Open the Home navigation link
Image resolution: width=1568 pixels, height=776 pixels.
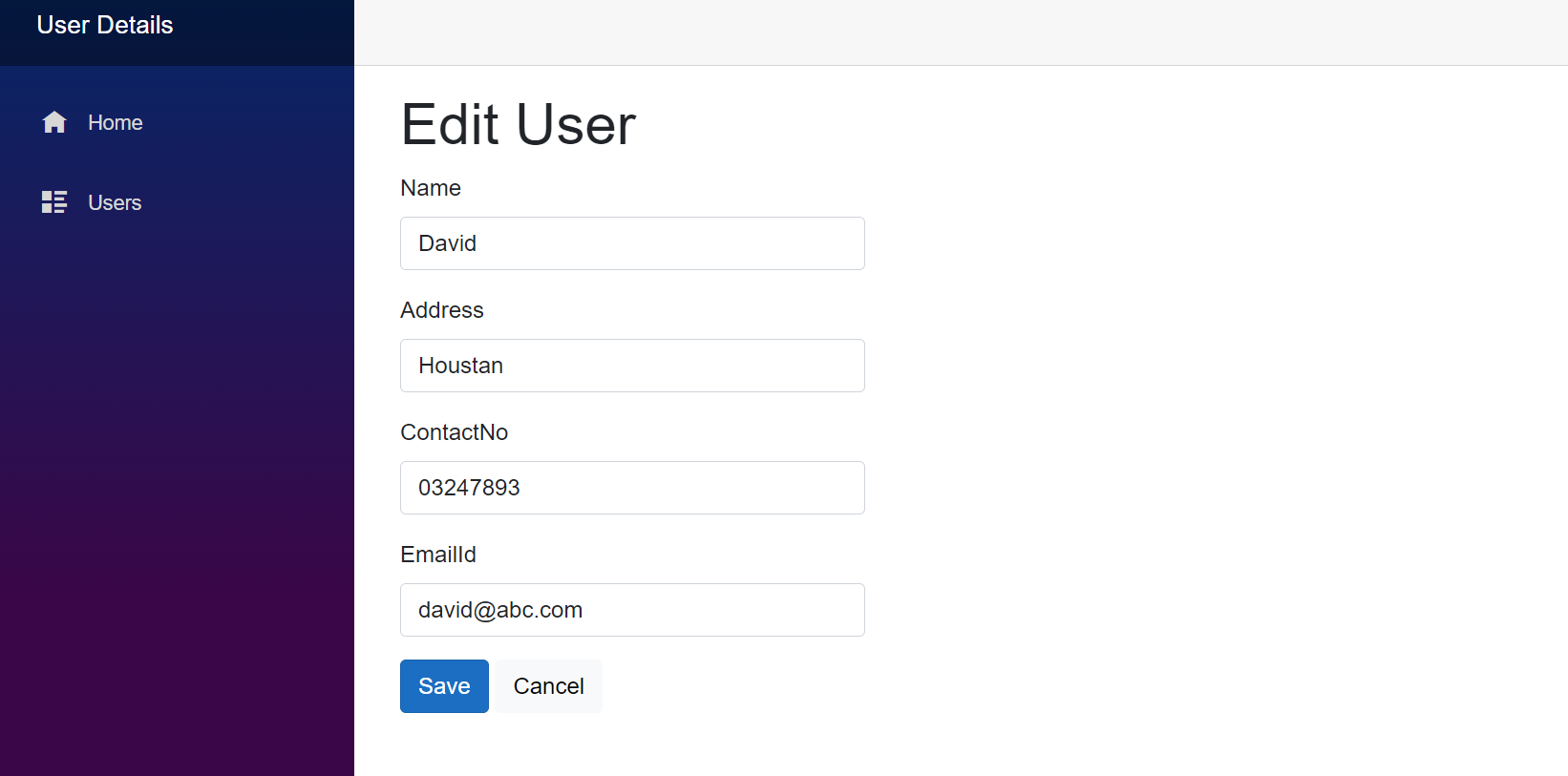(x=115, y=122)
